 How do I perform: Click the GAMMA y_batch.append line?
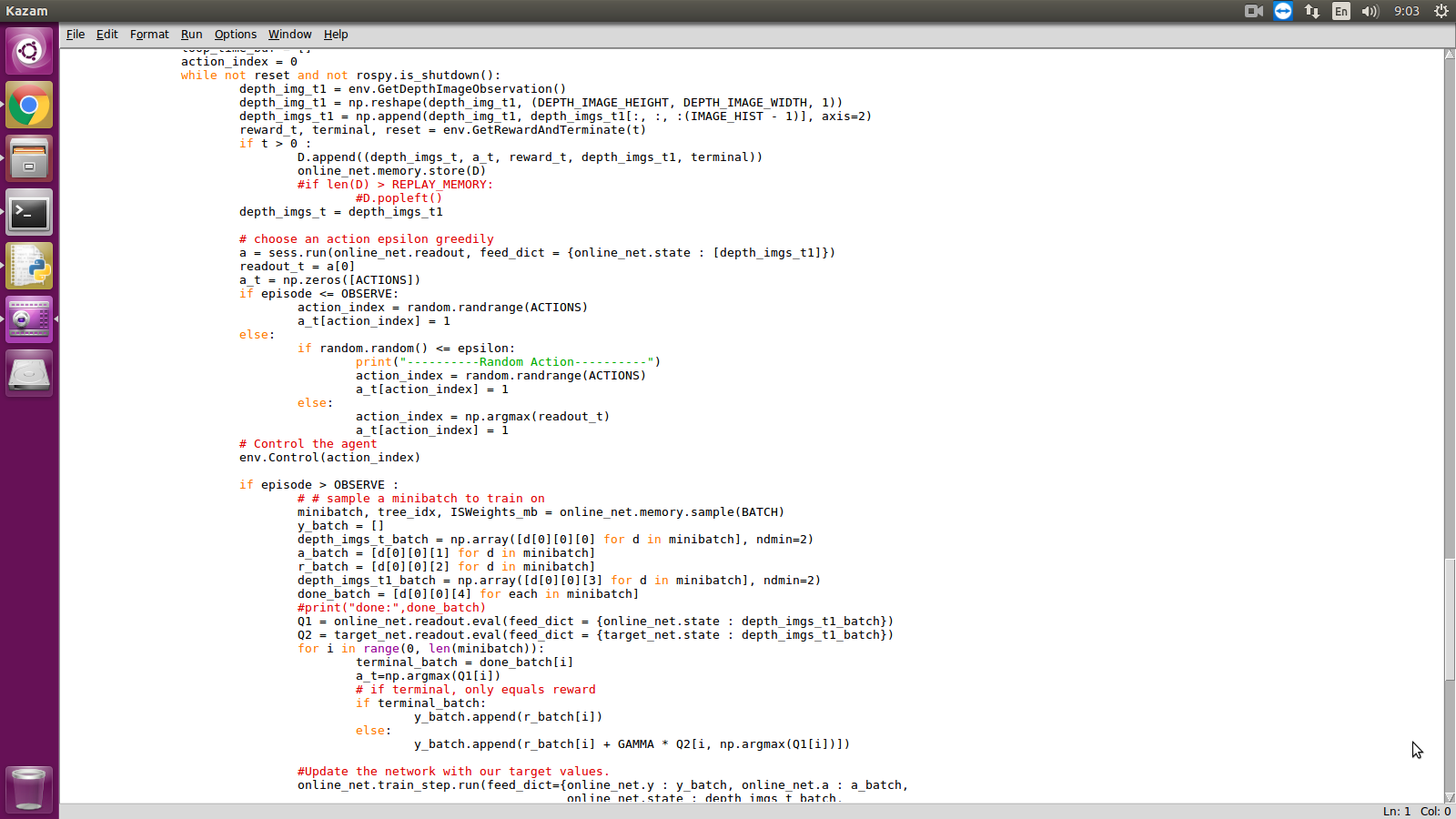632,744
